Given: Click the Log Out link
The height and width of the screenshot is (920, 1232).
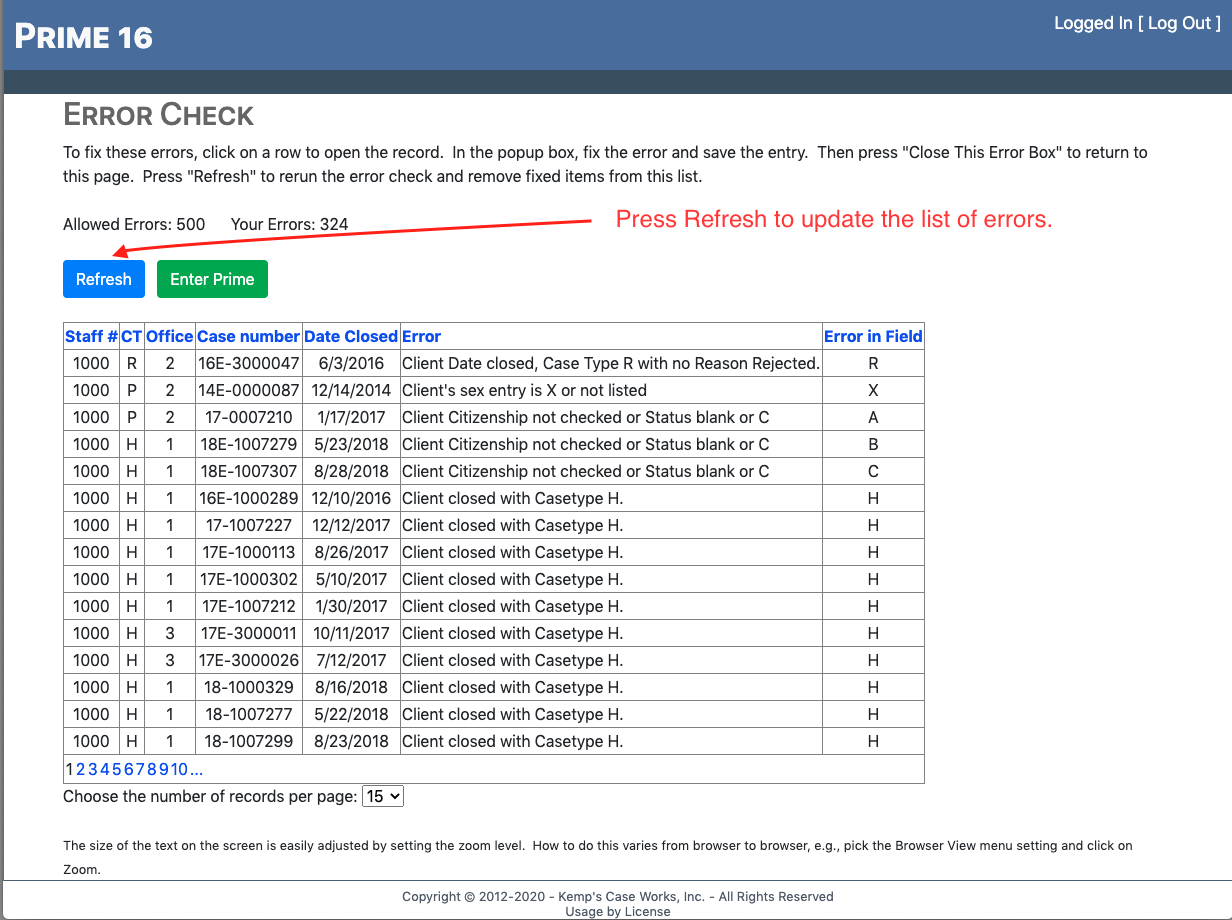Looking at the screenshot, I should coord(1179,24).
